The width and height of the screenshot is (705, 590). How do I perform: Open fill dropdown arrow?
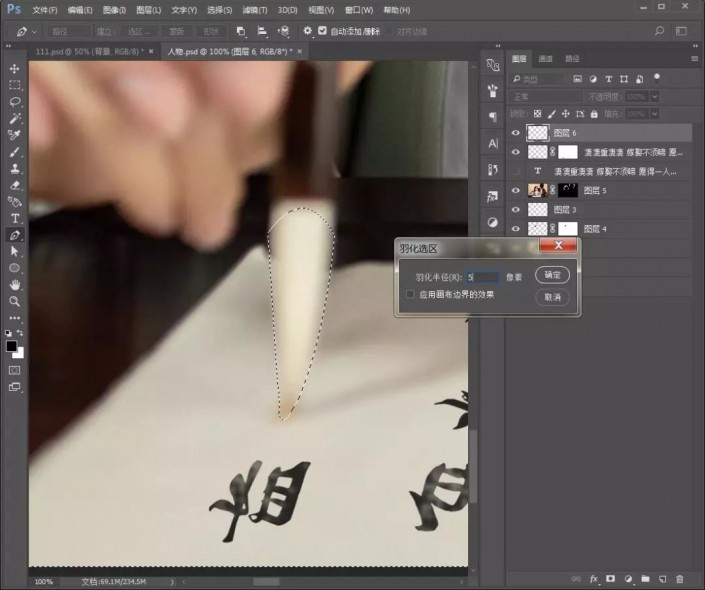pos(655,114)
